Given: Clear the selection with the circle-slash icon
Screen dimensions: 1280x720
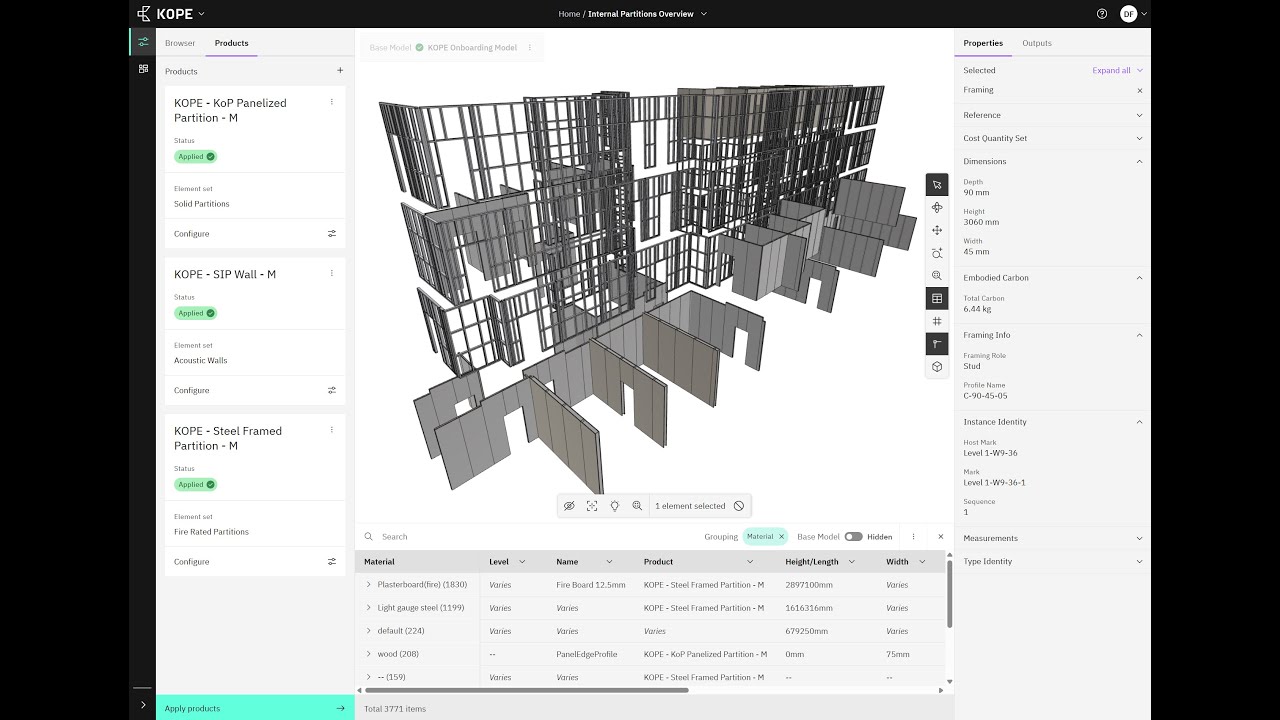Looking at the screenshot, I should coord(739,506).
